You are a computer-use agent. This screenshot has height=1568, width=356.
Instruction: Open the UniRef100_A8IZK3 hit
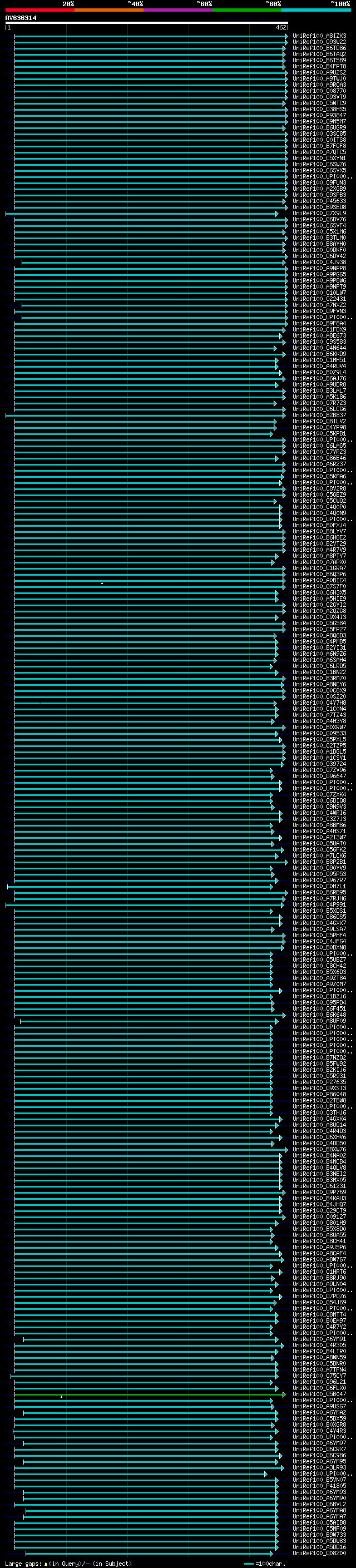319,36
